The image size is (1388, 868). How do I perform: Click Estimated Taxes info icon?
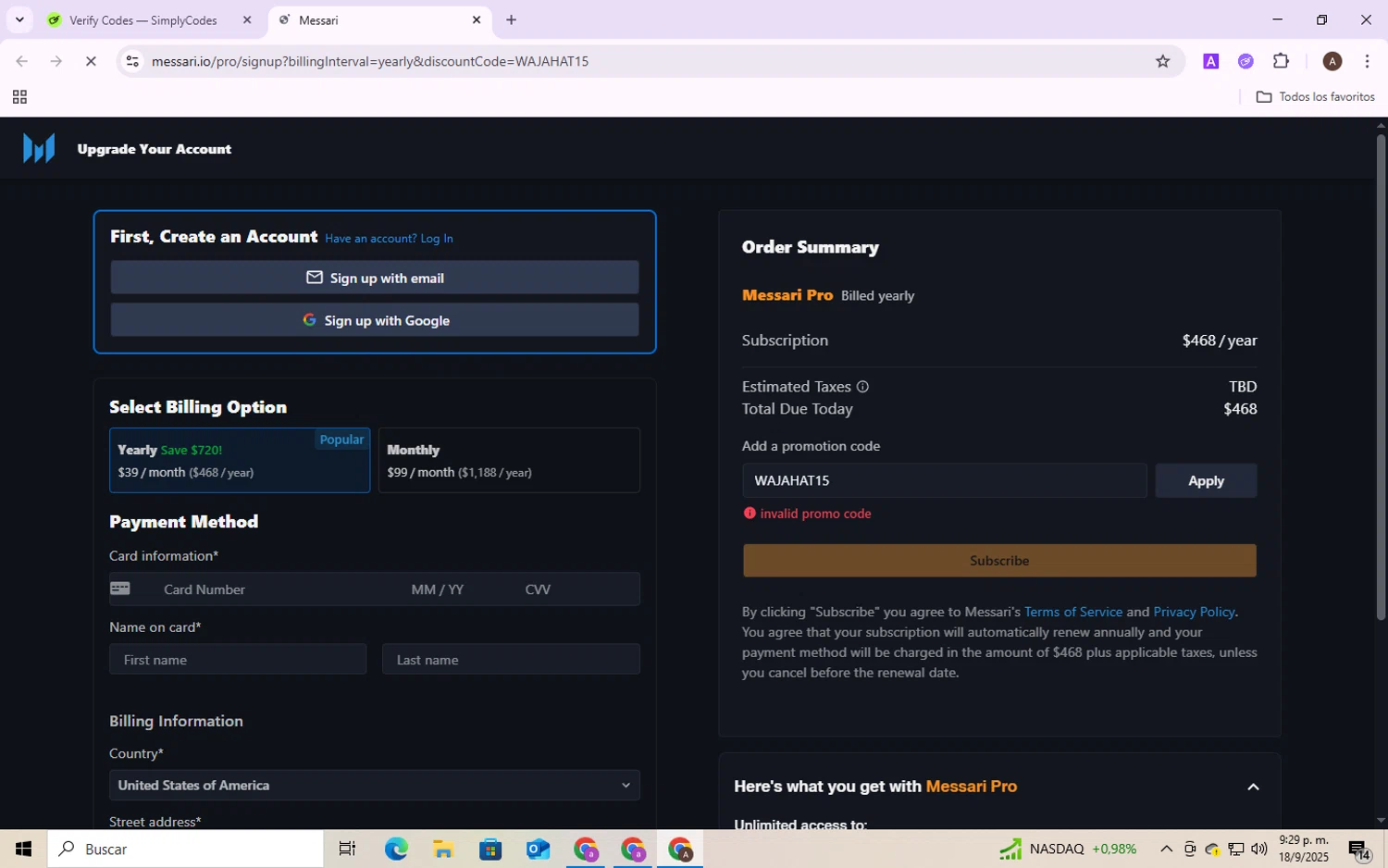862,387
